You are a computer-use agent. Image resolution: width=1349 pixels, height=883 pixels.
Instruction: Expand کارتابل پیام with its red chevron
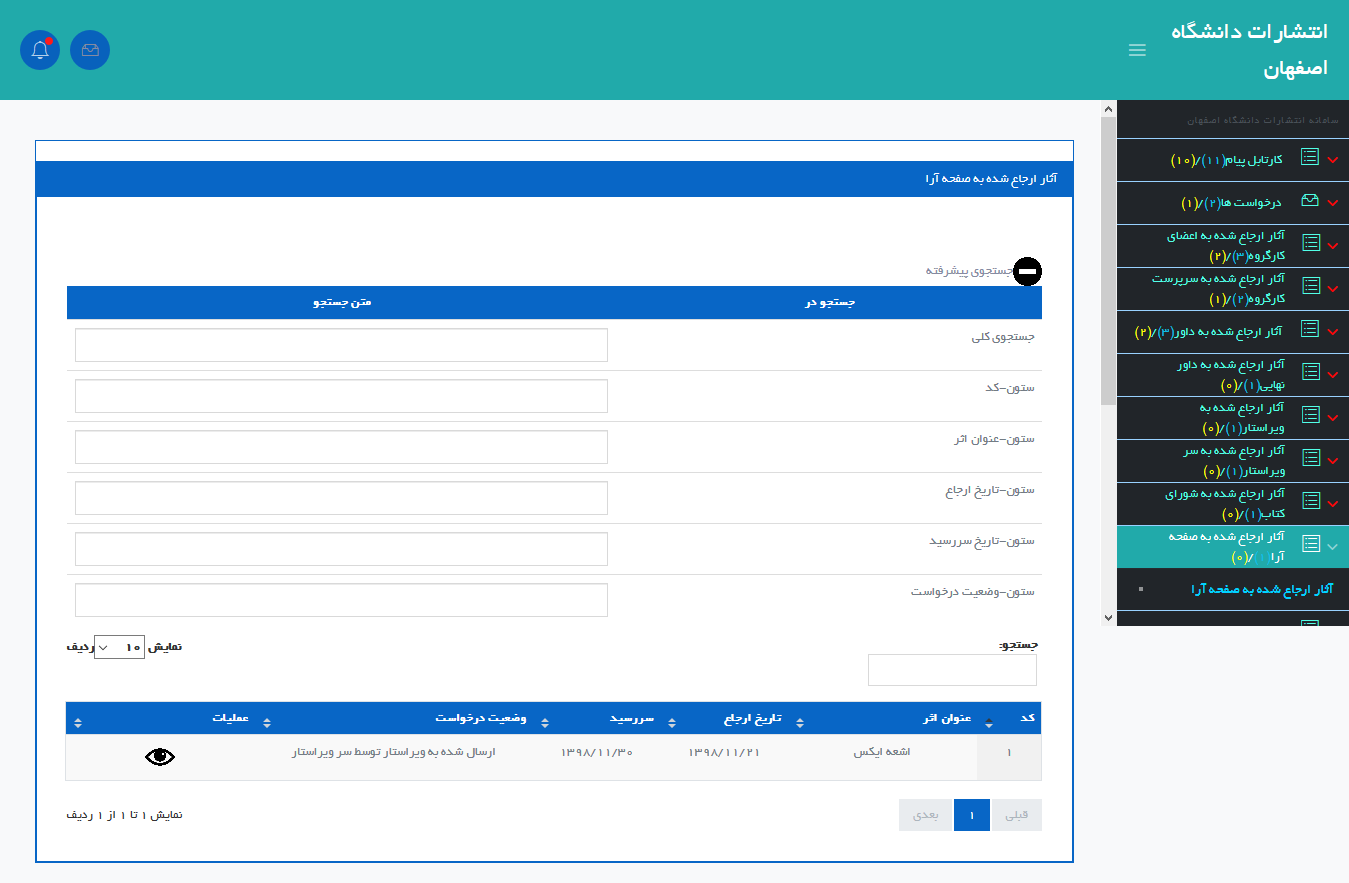click(x=1332, y=160)
